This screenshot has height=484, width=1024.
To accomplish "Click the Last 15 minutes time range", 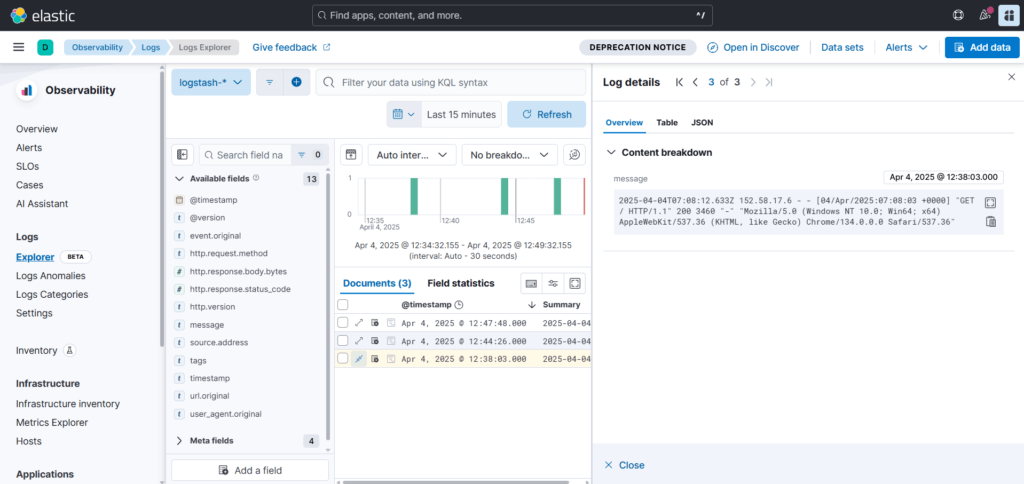I will [x=461, y=114].
